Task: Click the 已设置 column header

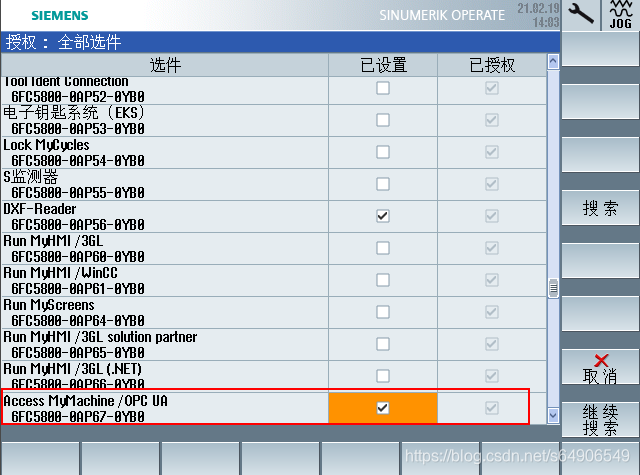Action: coord(383,65)
